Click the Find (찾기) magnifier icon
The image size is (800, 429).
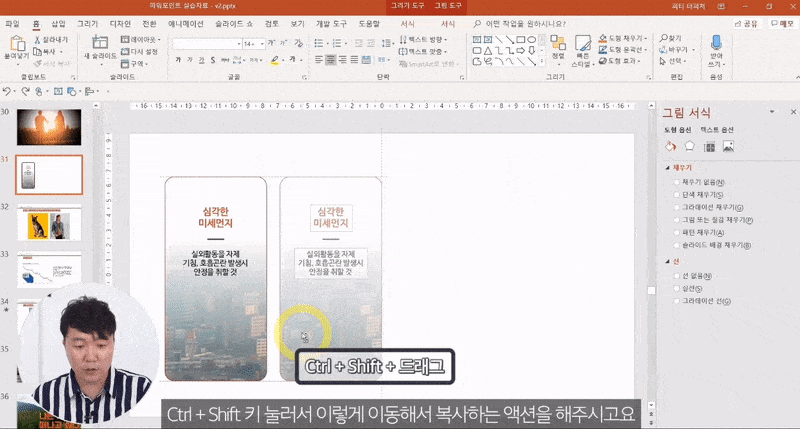(663, 38)
